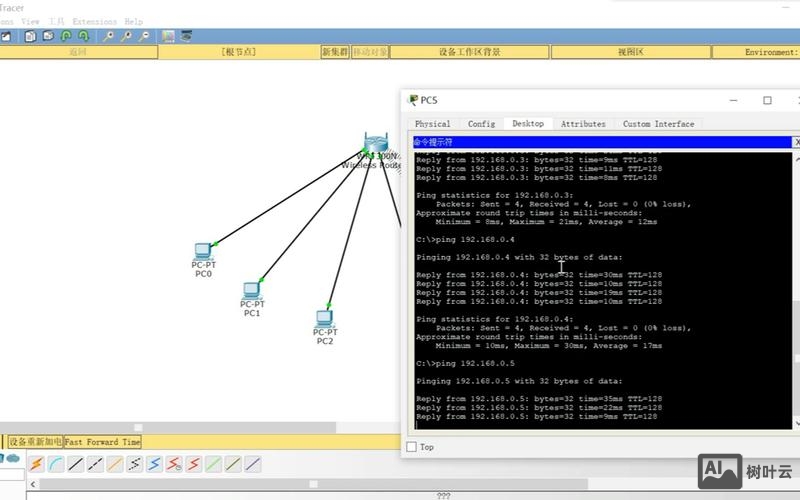800x500 pixels.
Task: Pick the copper straight-through cable
Action: 76,464
